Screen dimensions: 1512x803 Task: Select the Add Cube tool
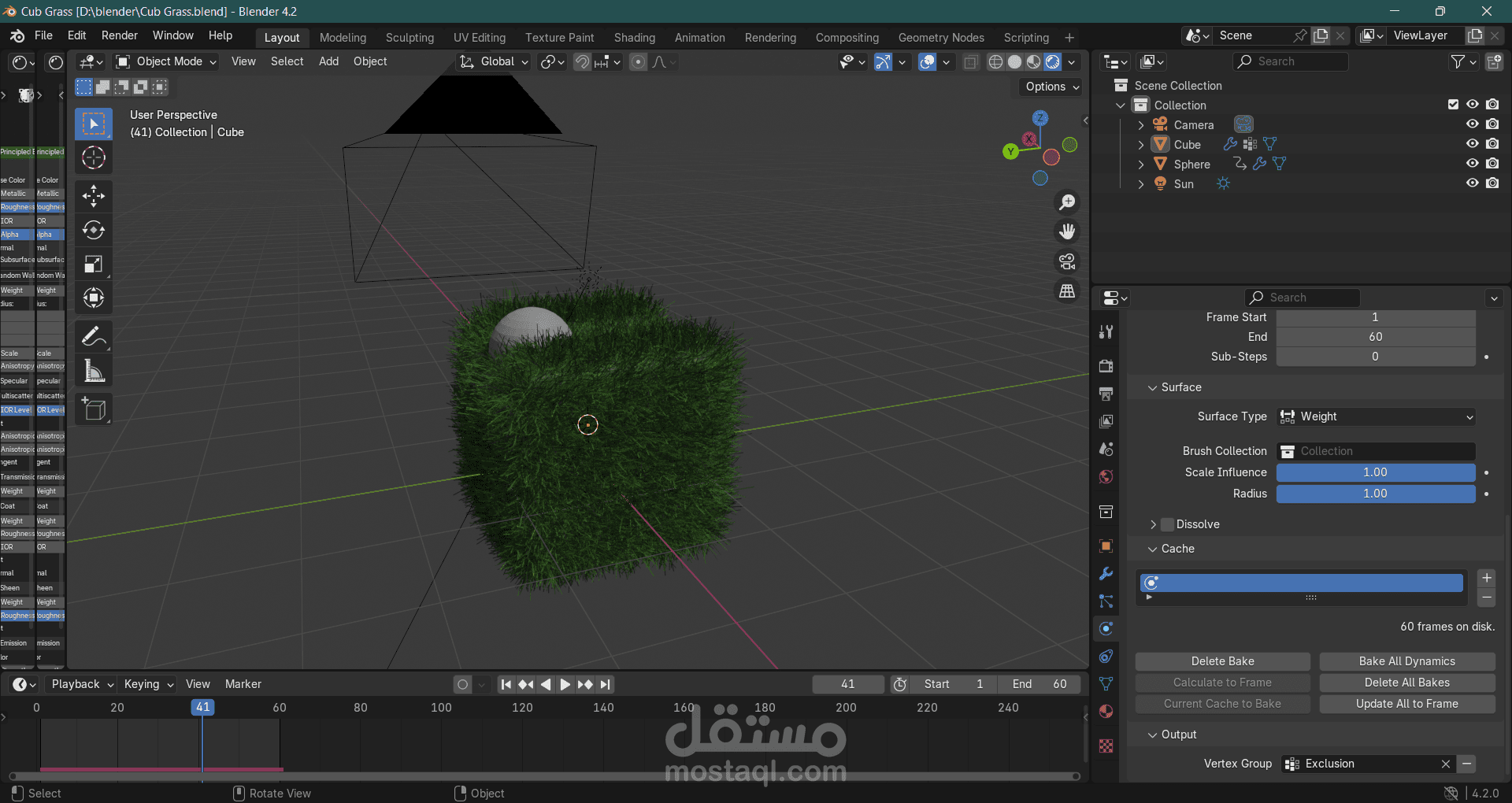pos(94,409)
